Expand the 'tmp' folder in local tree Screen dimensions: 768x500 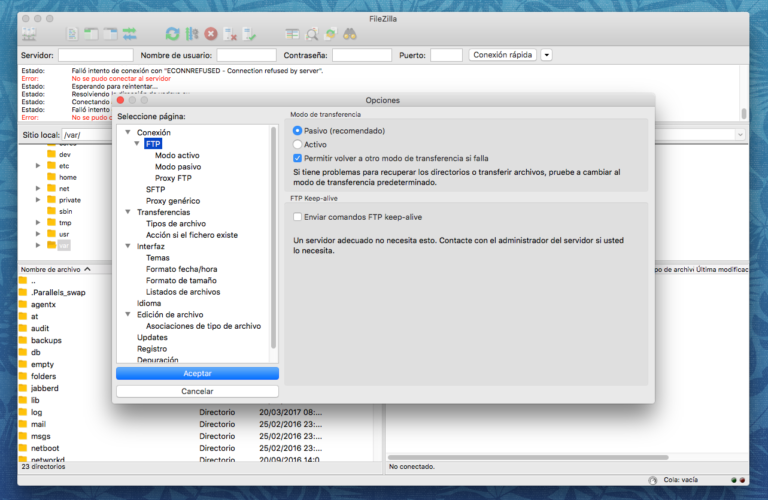38,223
